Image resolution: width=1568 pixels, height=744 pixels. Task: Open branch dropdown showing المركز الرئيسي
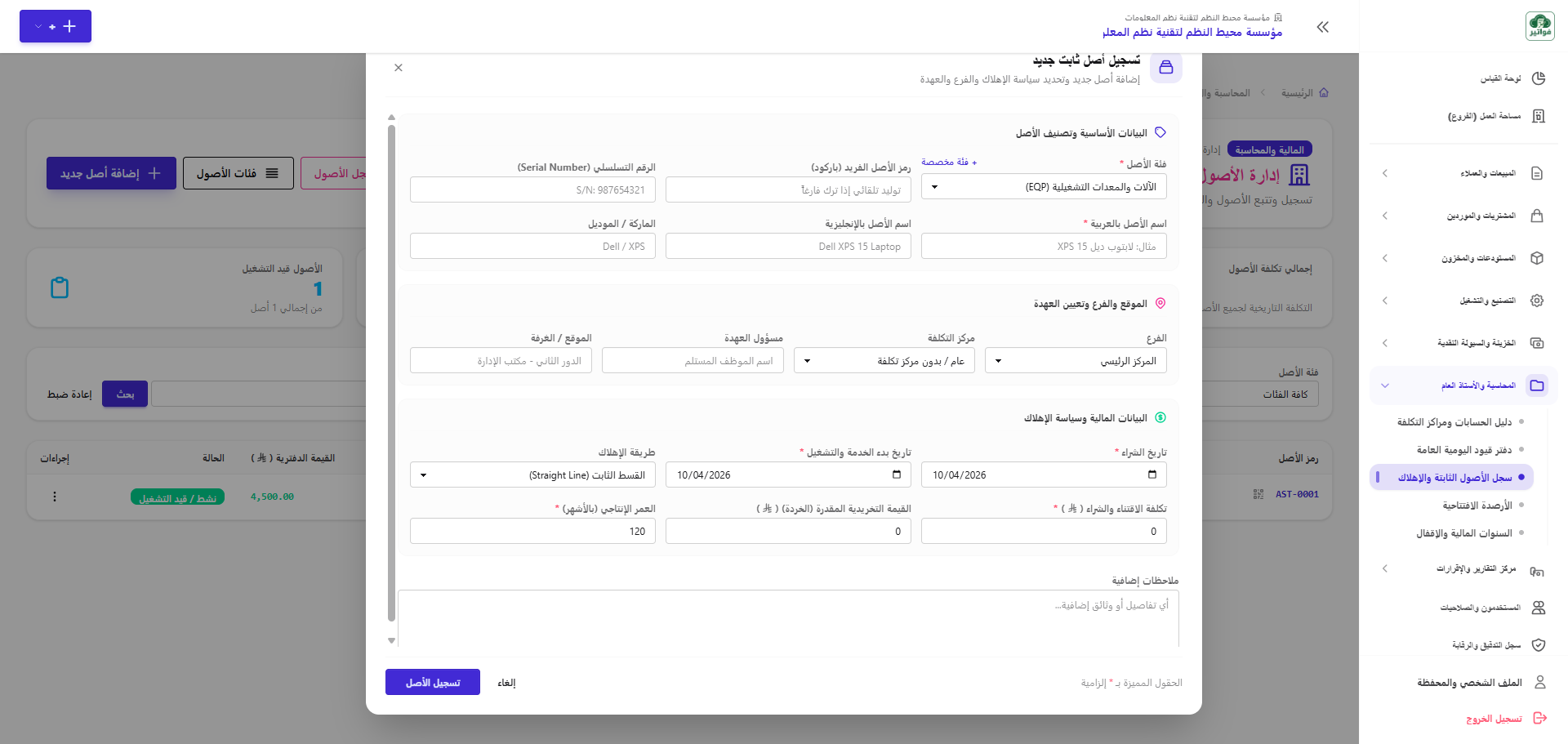1076,361
